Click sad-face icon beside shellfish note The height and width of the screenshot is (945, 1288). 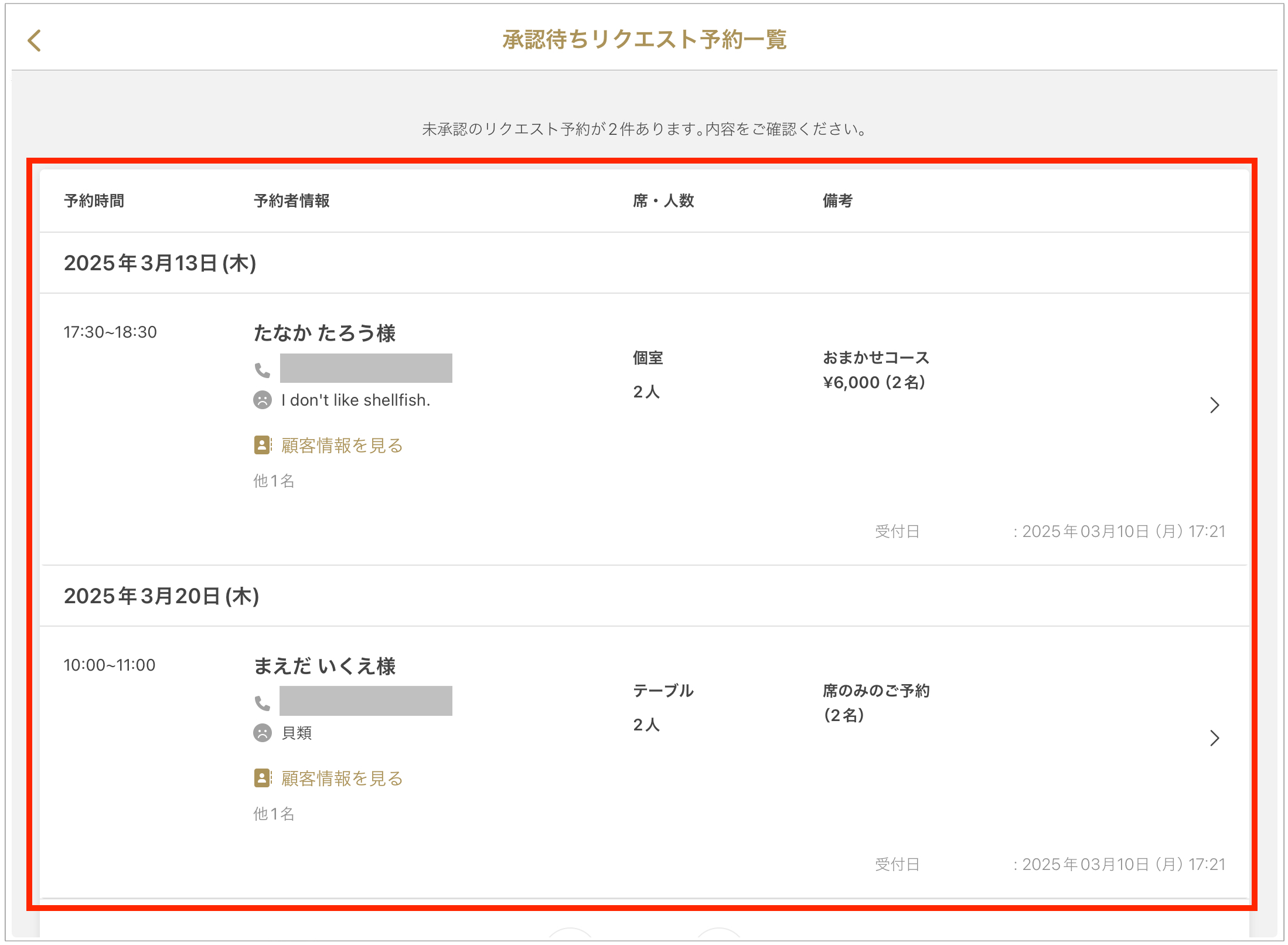[262, 400]
